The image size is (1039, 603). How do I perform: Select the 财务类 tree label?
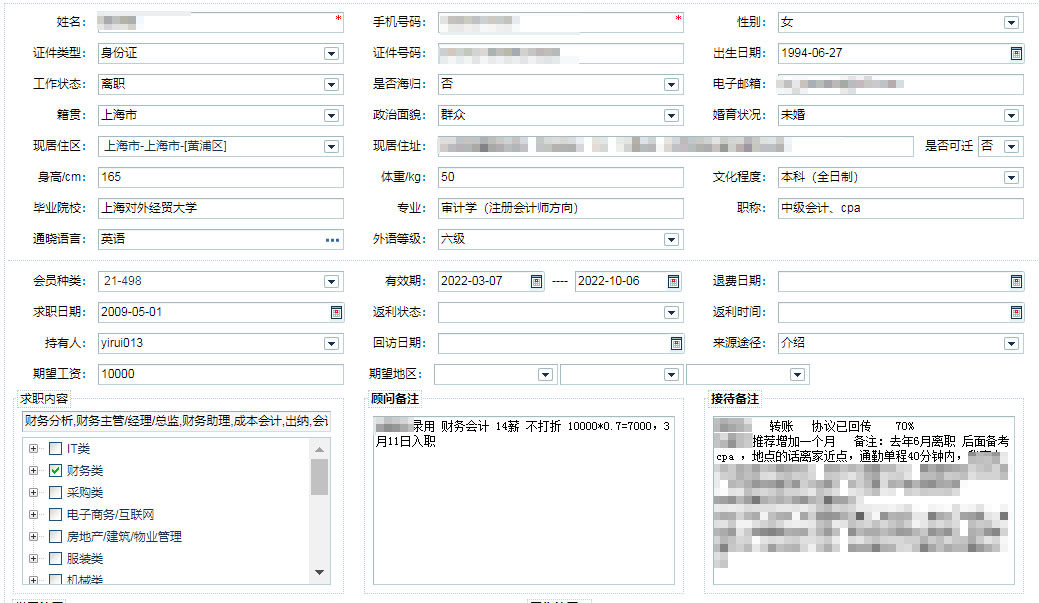point(85,470)
